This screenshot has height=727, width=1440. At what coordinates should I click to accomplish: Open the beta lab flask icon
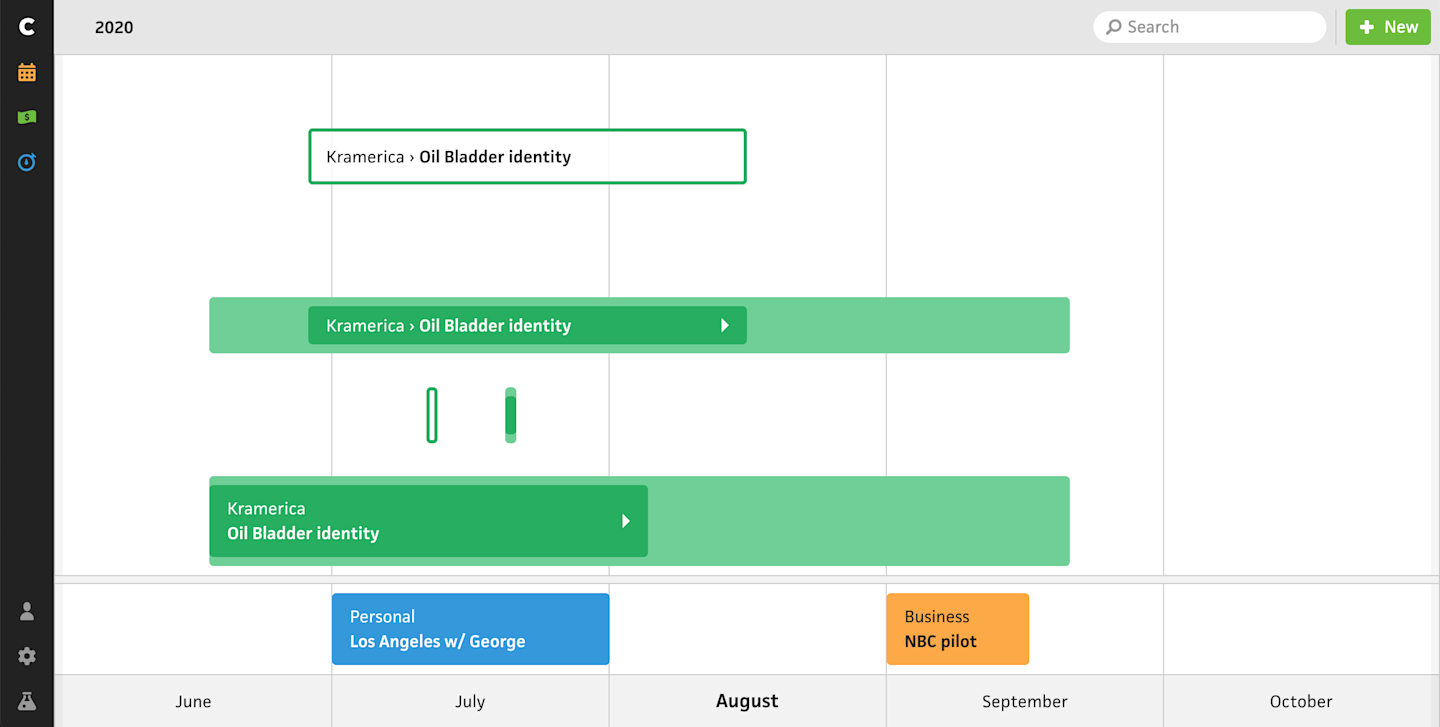[x=27, y=701]
